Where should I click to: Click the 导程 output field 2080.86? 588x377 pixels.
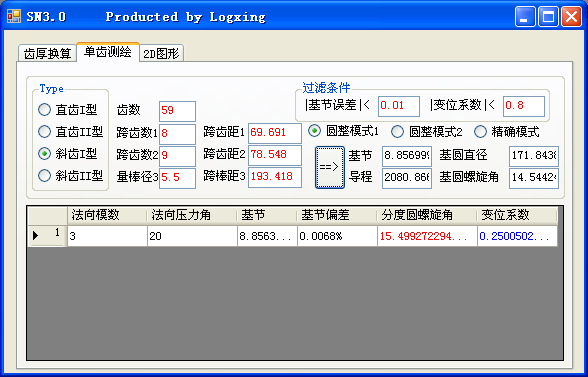[x=407, y=178]
